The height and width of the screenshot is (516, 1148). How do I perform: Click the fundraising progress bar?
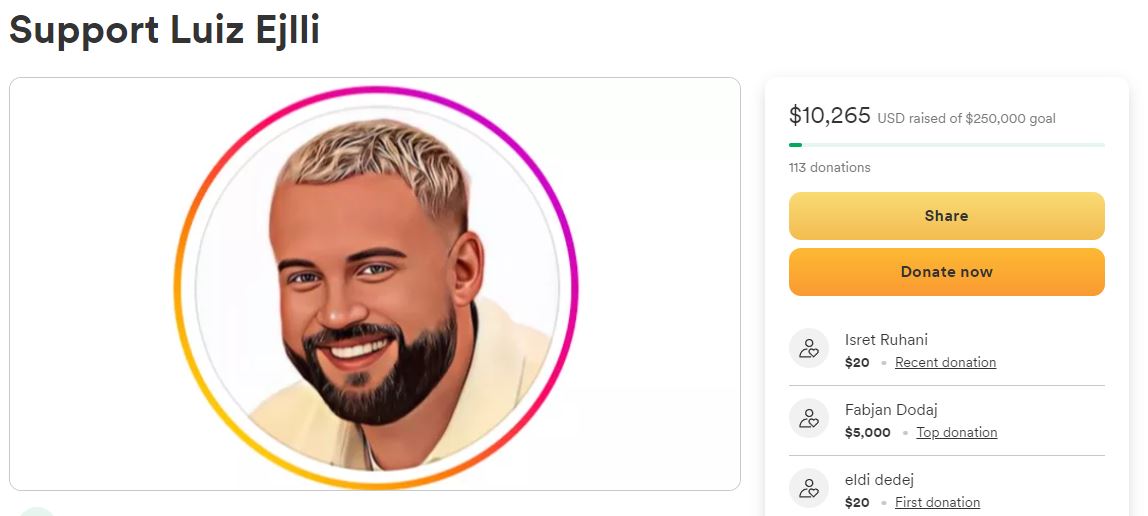point(946,145)
